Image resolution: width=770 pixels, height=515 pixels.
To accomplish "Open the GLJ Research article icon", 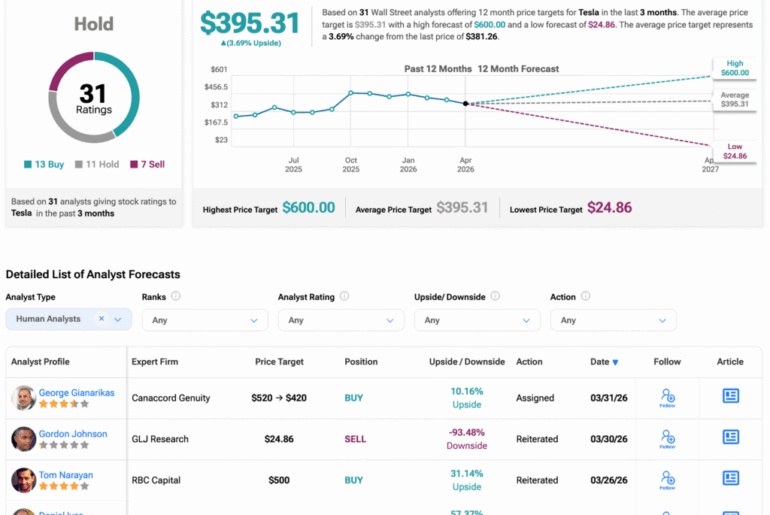I will (x=730, y=437).
